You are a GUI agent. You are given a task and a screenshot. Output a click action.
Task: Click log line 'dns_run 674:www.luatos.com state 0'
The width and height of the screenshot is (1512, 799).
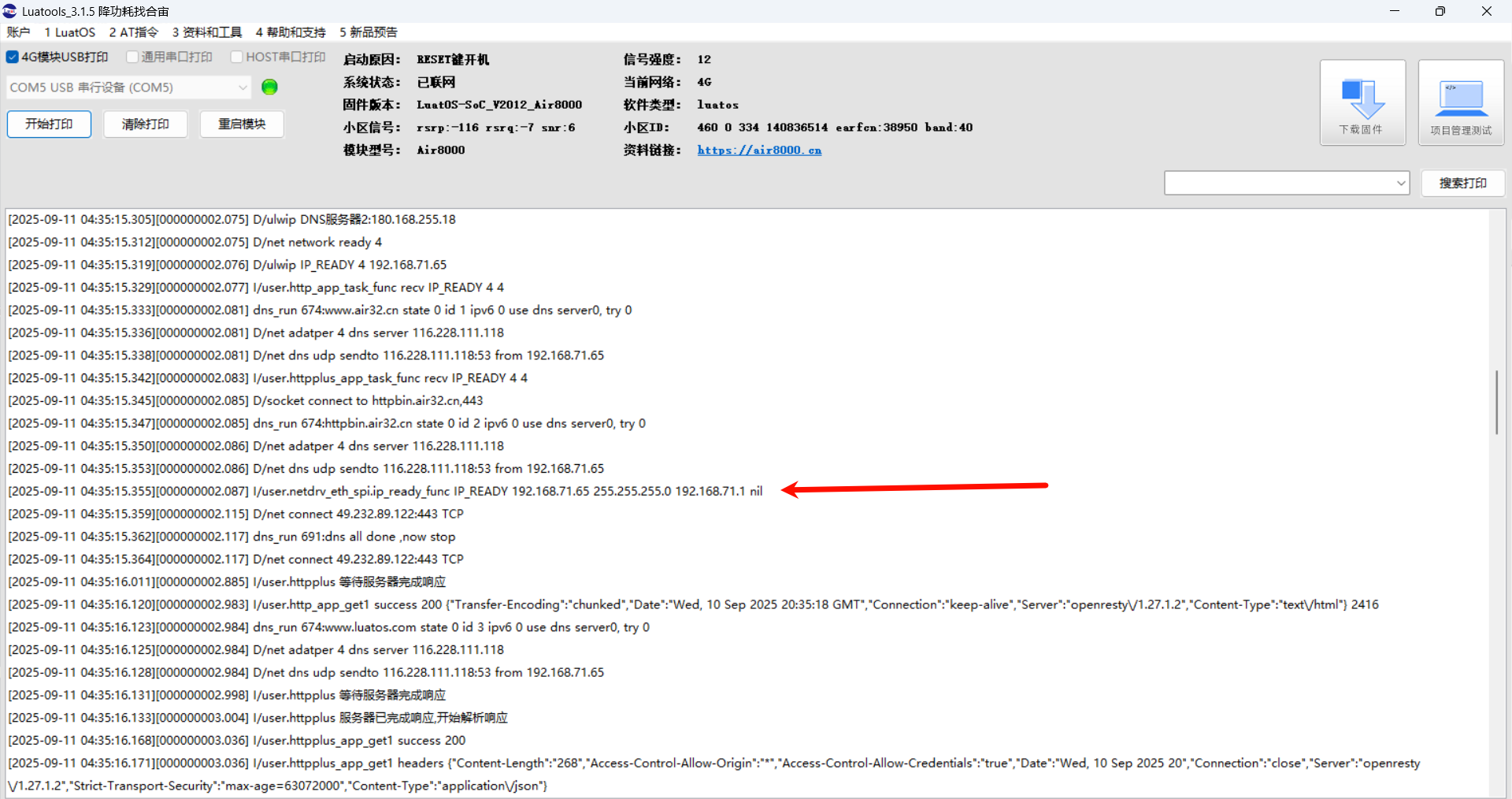328,627
